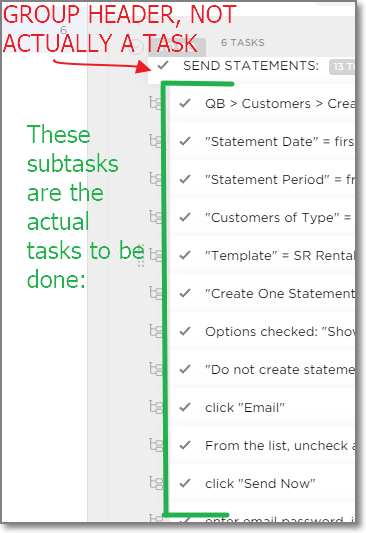Click the status label tab beside 6 TASKS
Viewport: 366px width, 533px height.
pyautogui.click(x=177, y=47)
